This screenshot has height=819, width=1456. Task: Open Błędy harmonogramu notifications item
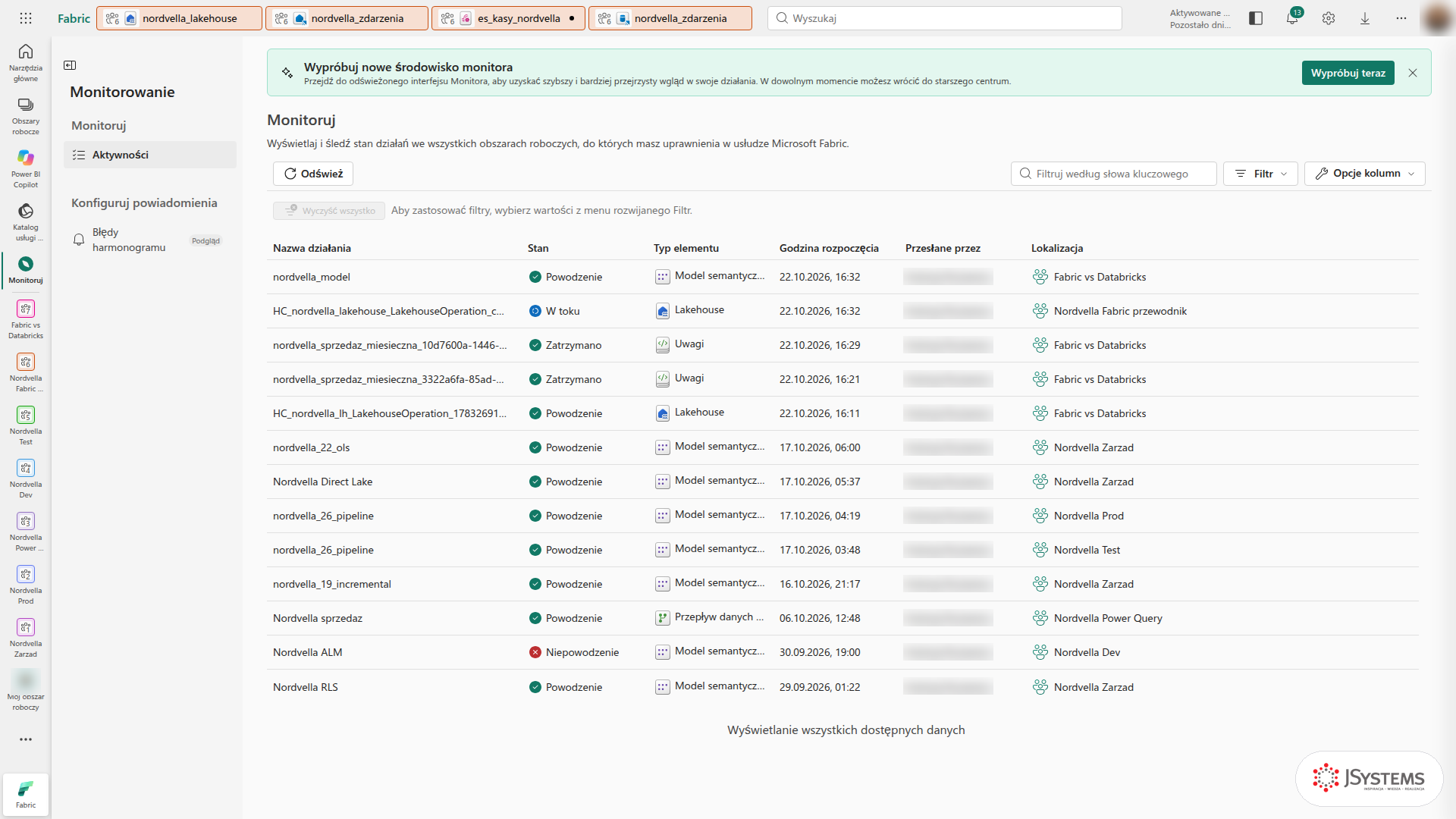click(150, 240)
